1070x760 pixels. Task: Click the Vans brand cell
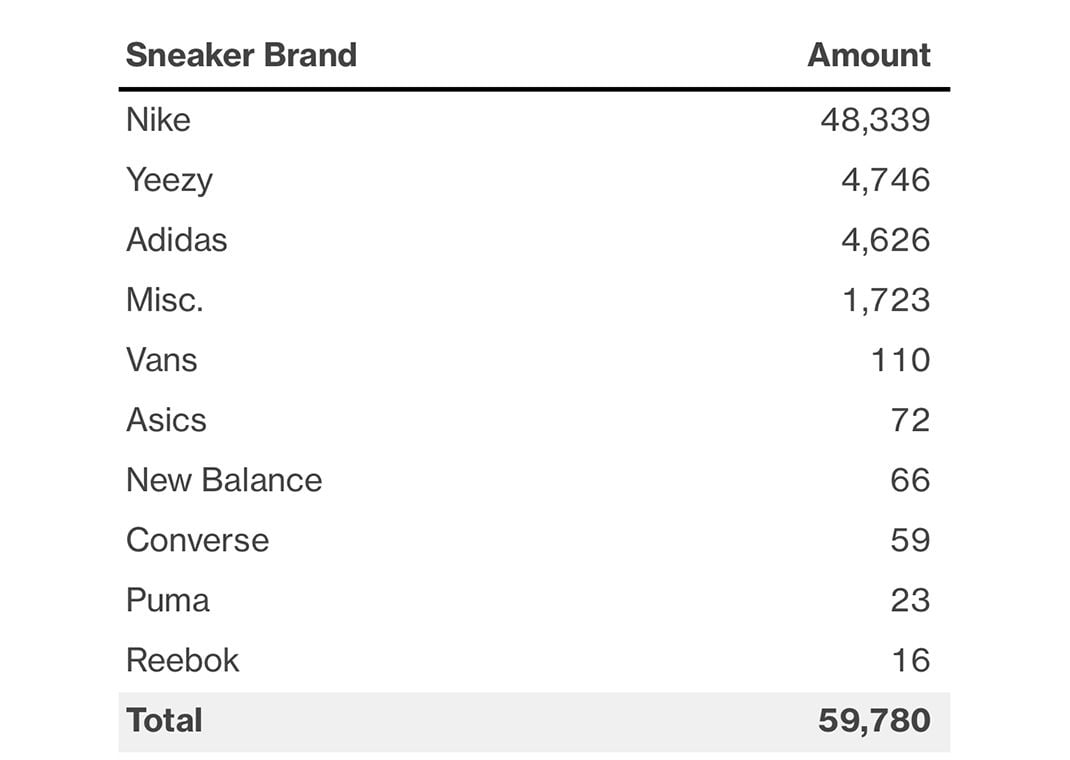tap(161, 360)
